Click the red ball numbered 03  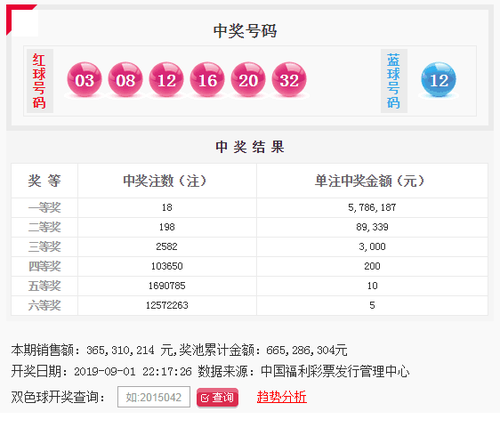(x=84, y=79)
